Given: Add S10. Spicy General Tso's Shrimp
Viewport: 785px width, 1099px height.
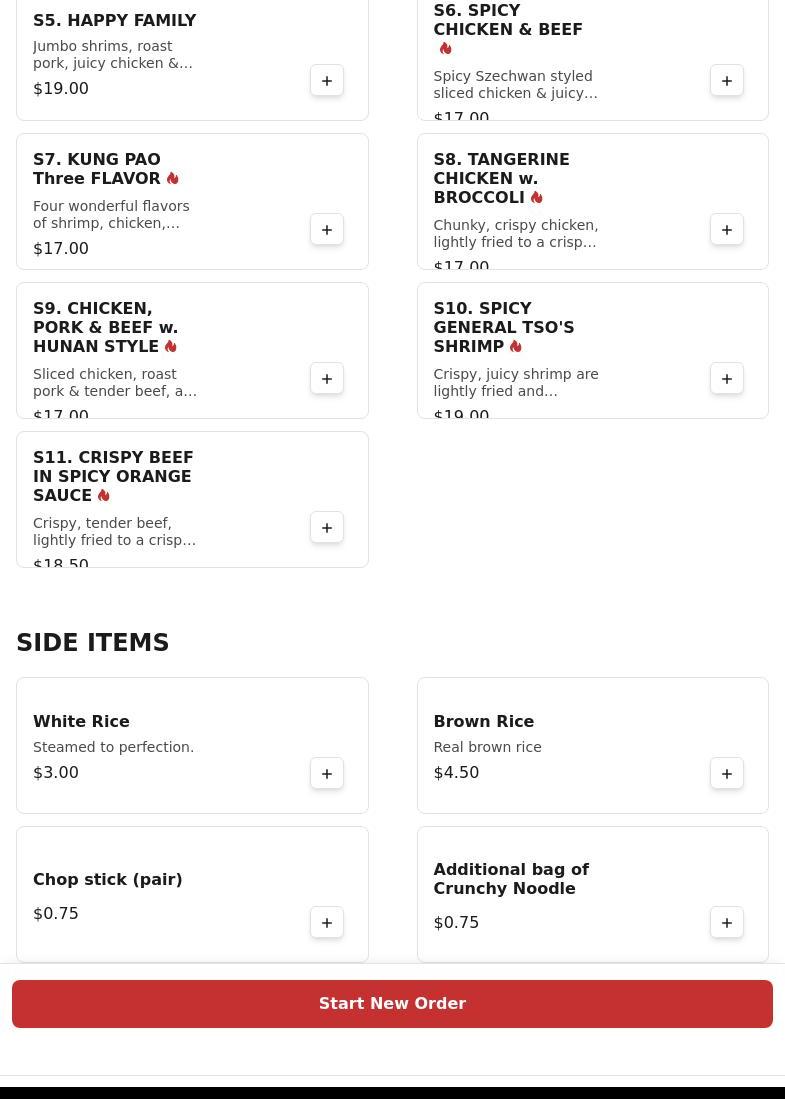Looking at the screenshot, I should tap(727, 378).
